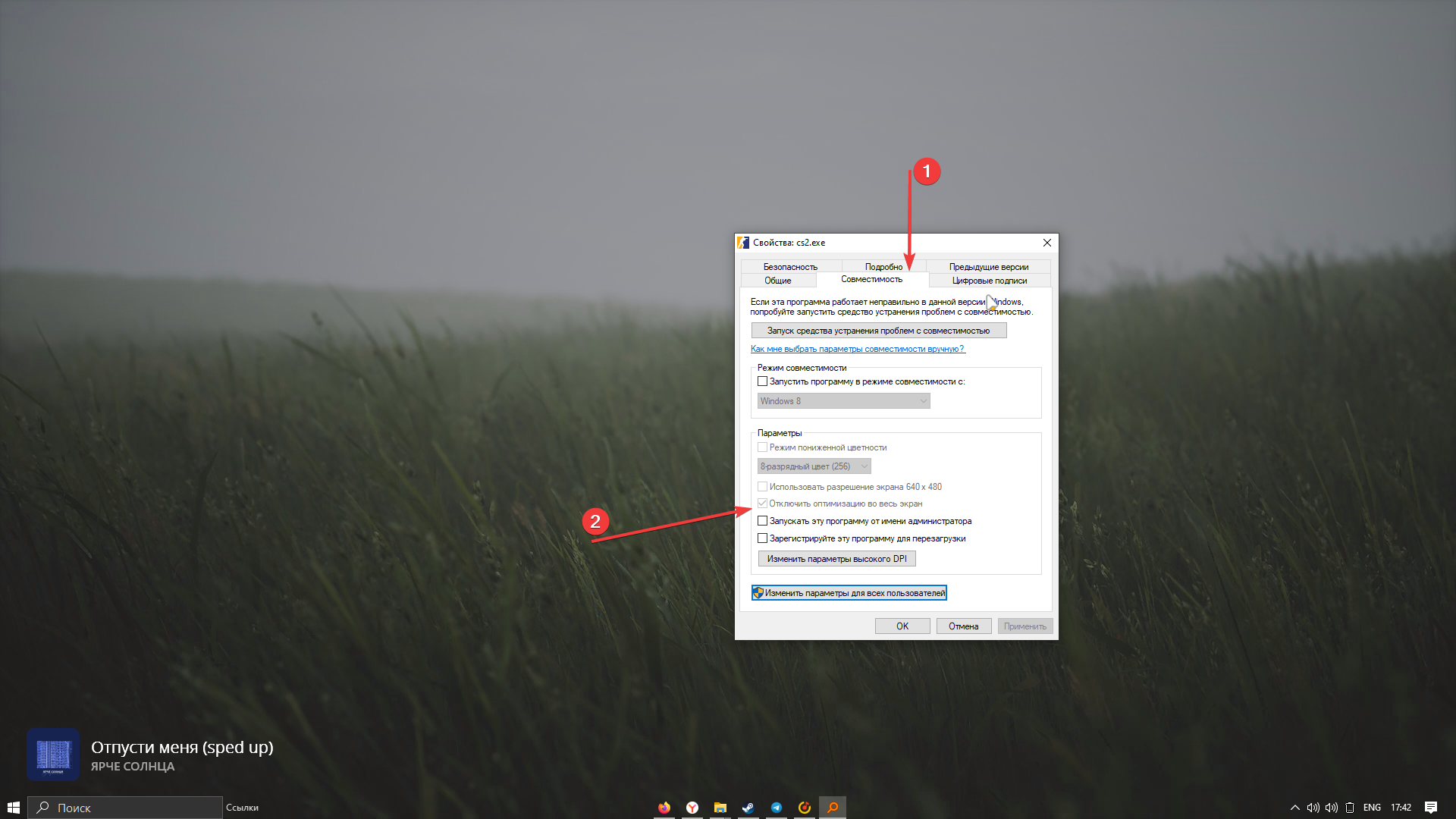1456x819 pixels.
Task: Open Firefox from the taskbar
Action: 664,808
